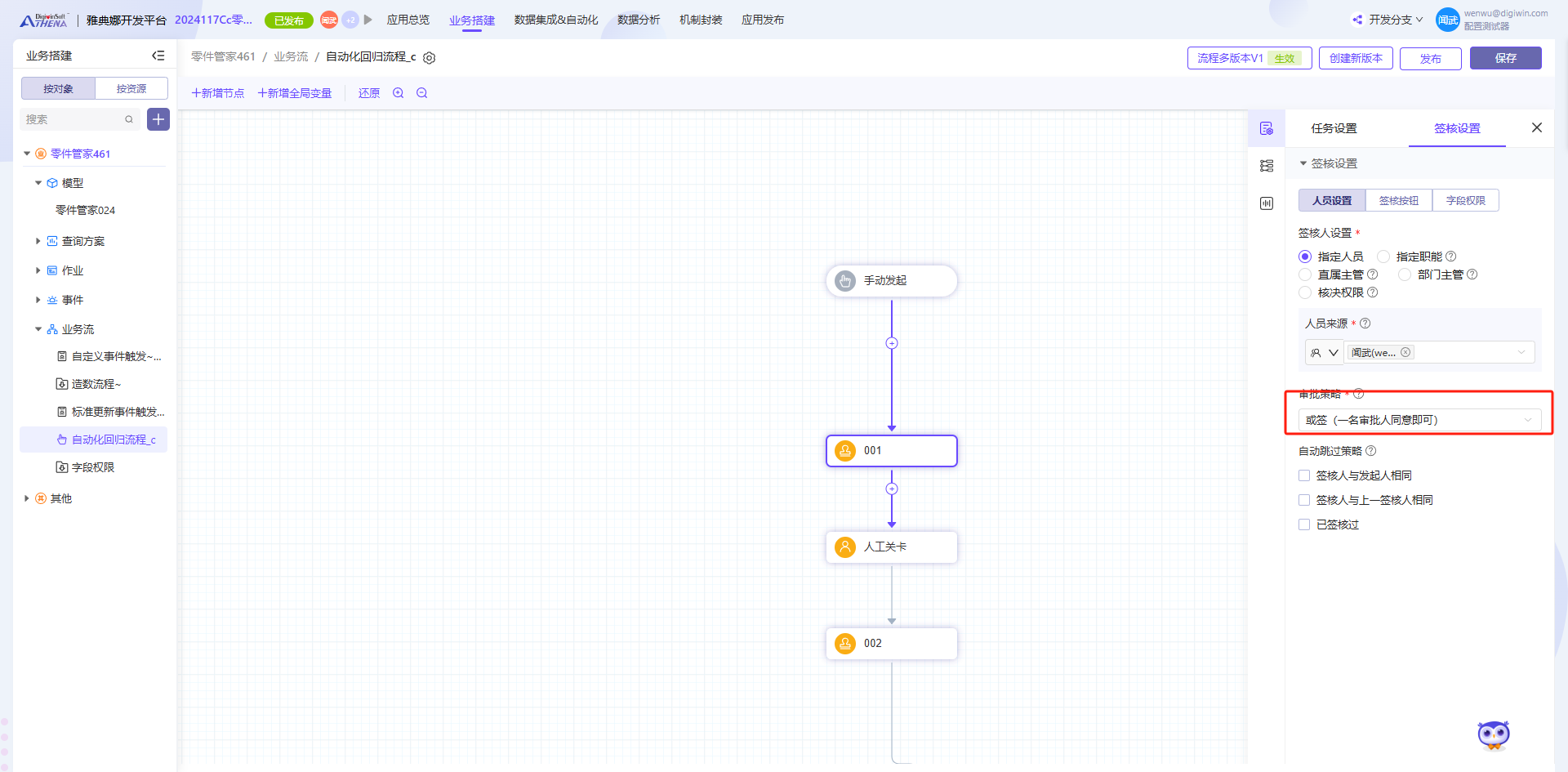Enable 签核人与发起人相同 checkbox
This screenshot has height=772, width=1568.
pos(1304,475)
